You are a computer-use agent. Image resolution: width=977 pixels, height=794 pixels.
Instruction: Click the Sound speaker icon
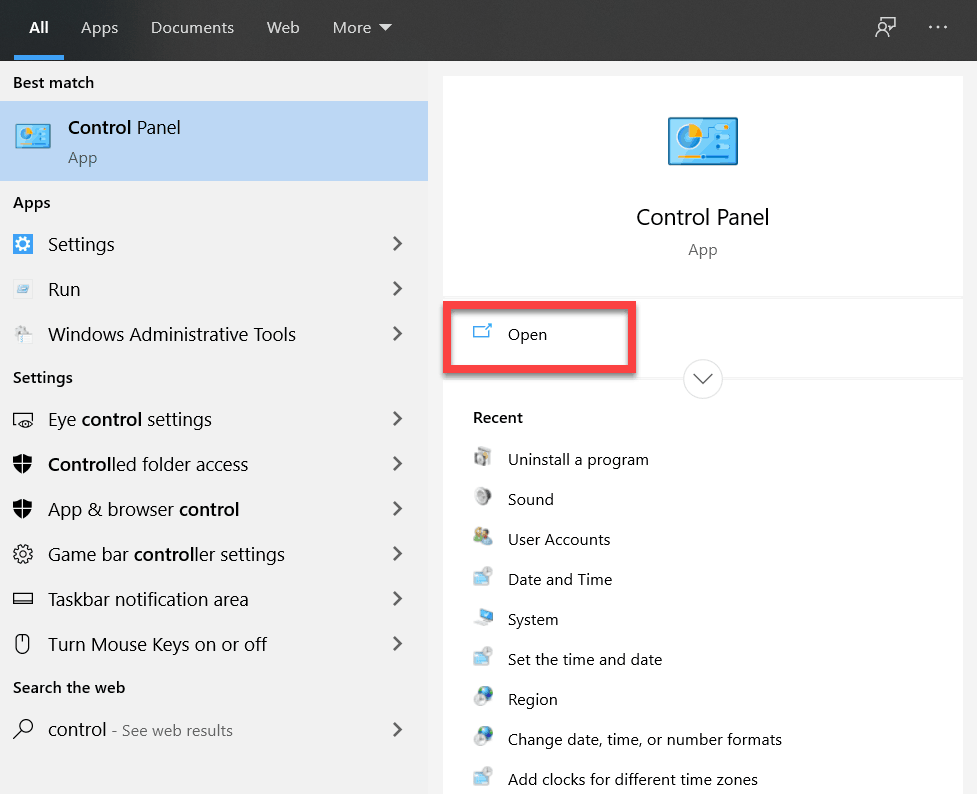point(483,497)
